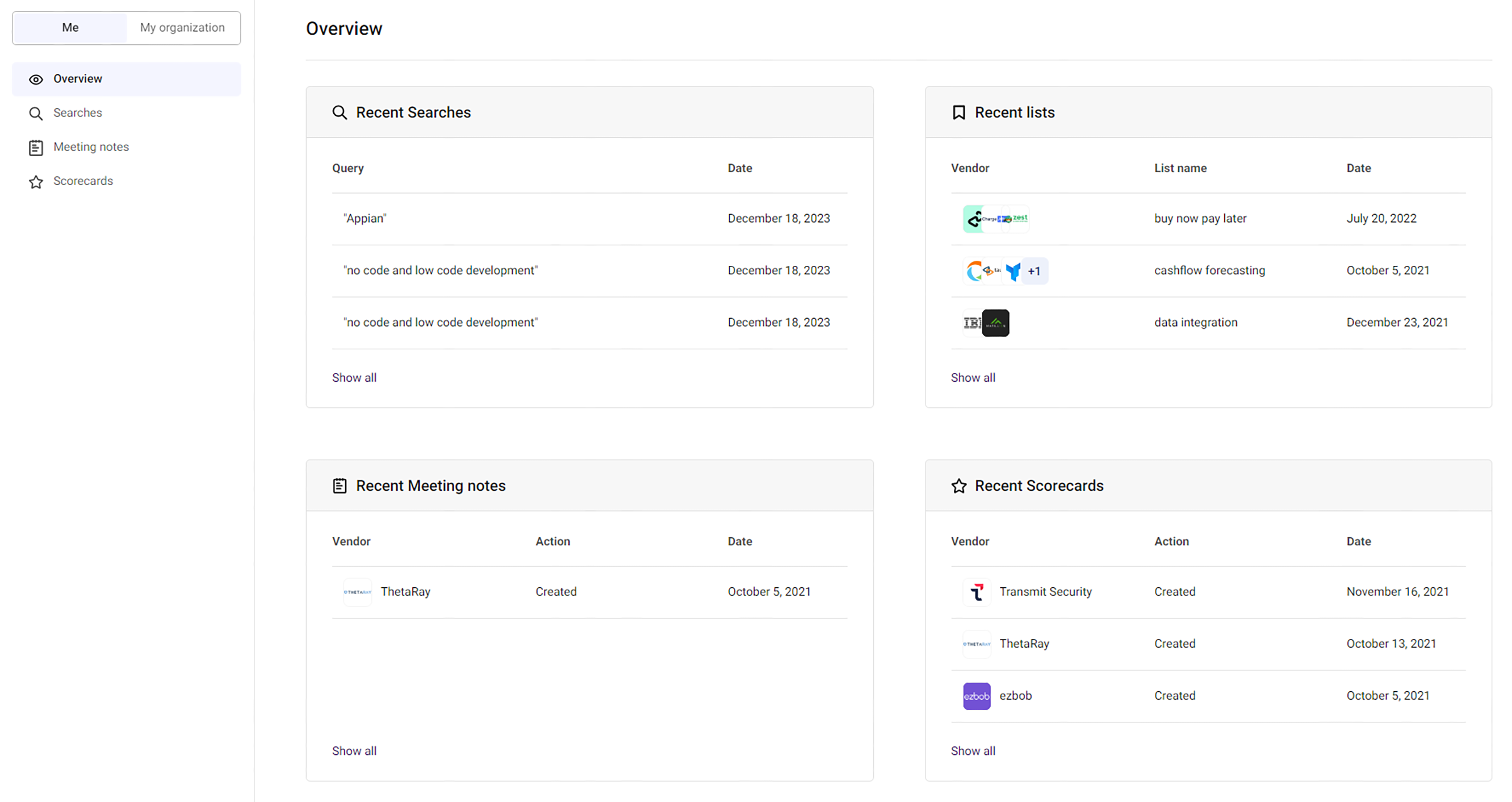The width and height of the screenshot is (1512, 802).
Task: Expand the +1 vendor badge on cashflow forecasting
Action: coord(1034,271)
